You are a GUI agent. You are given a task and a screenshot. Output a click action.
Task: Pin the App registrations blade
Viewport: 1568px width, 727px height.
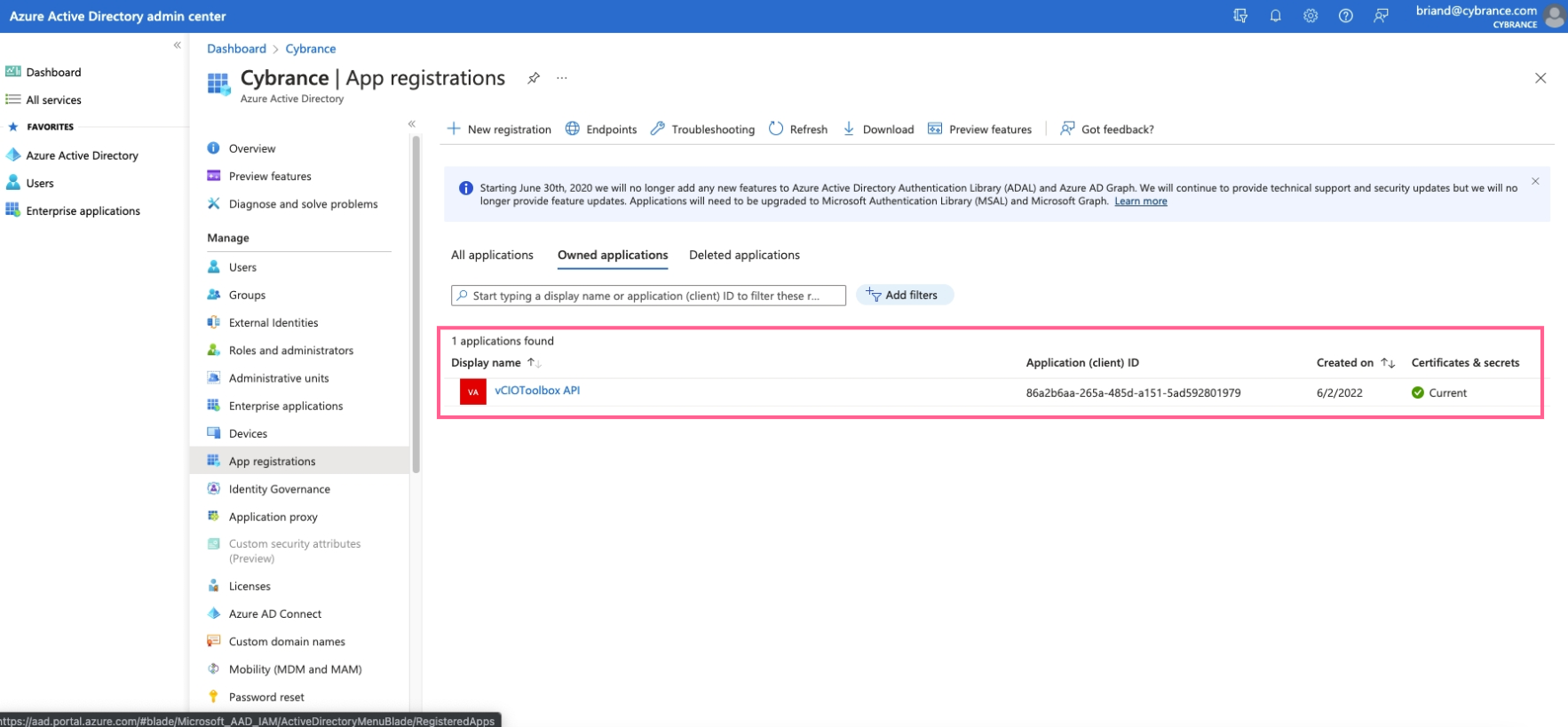click(534, 78)
